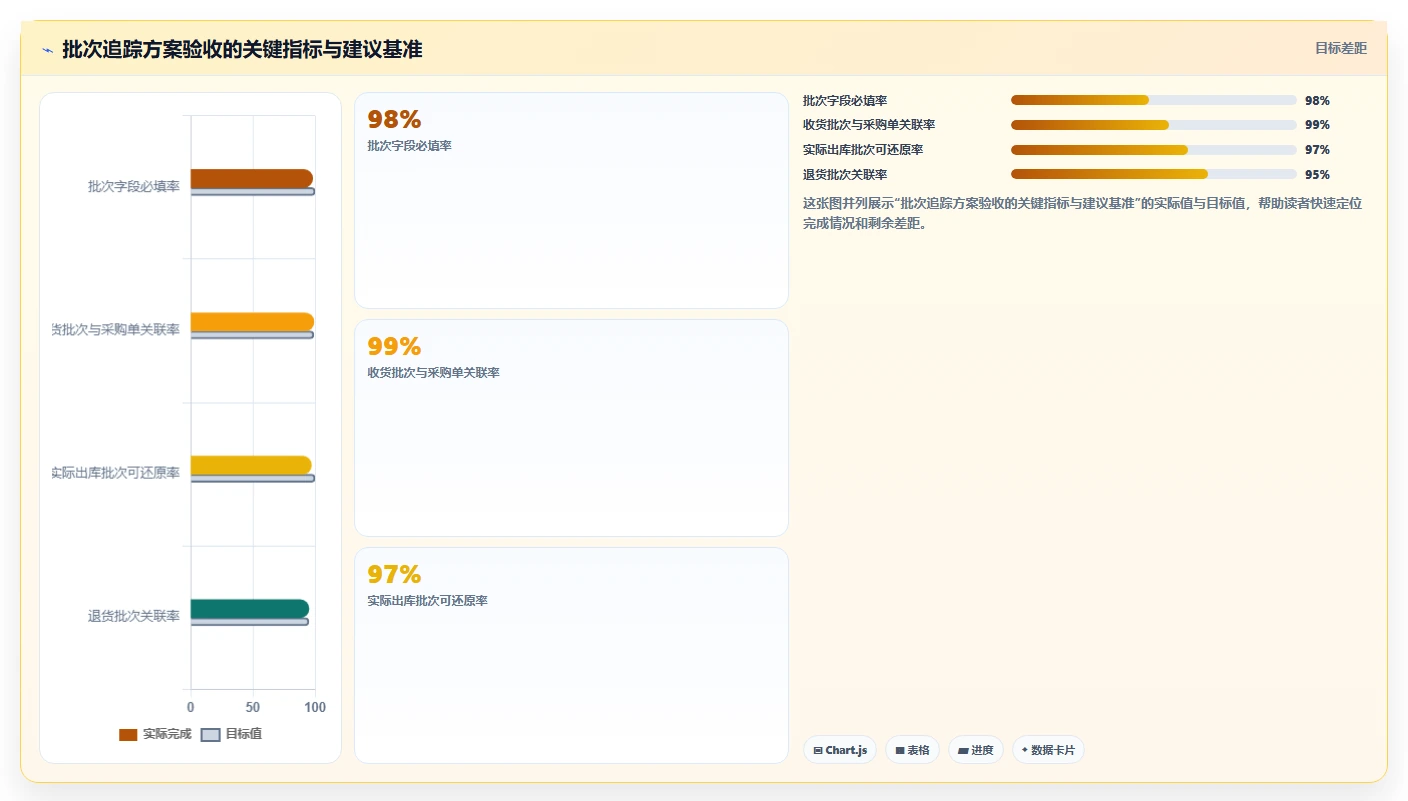The image size is (1408, 801).
Task: Click the 收货批次与采购单关联率 progress bar
Action: coord(1153,125)
